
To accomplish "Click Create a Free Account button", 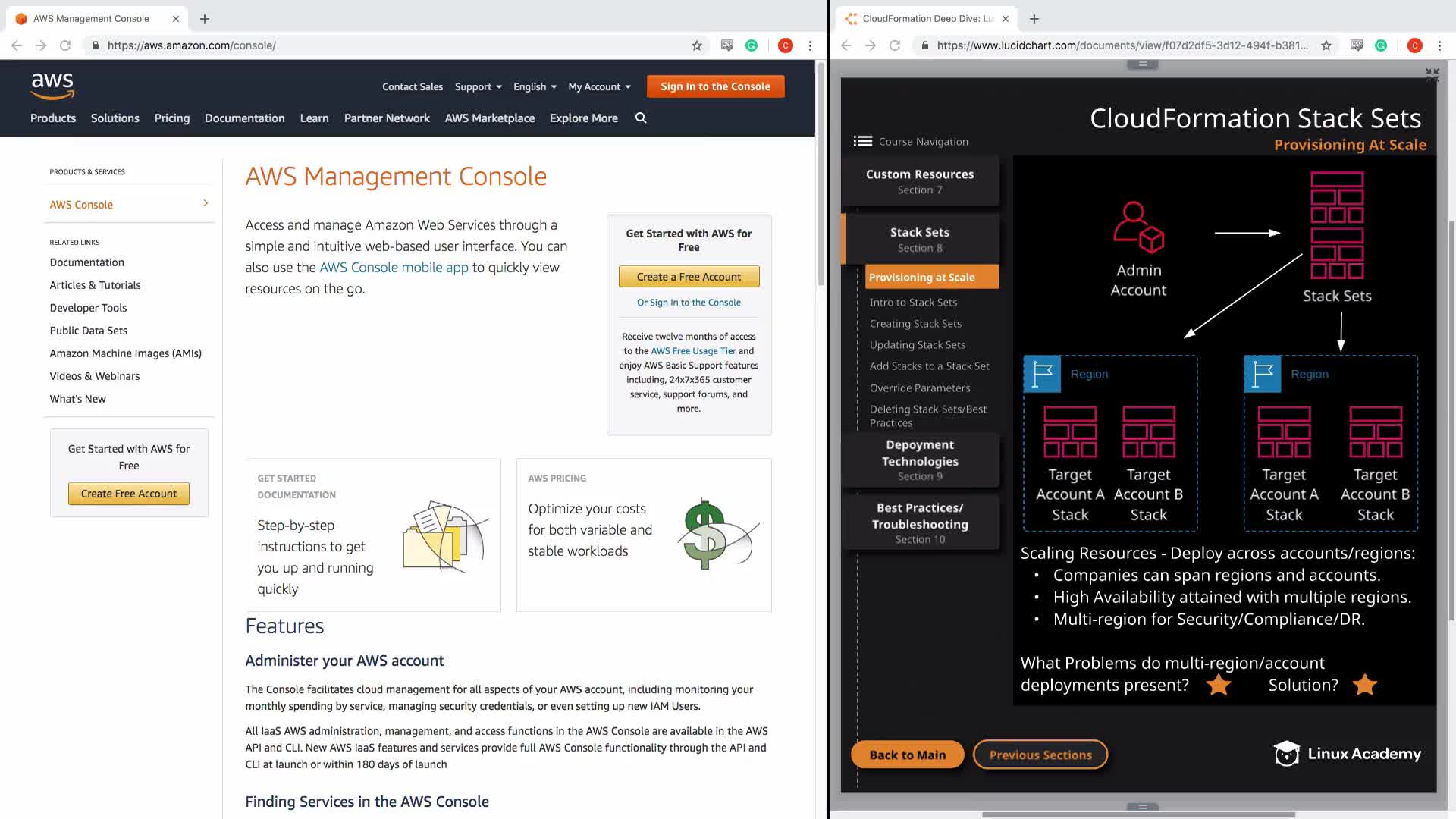I will point(689,277).
